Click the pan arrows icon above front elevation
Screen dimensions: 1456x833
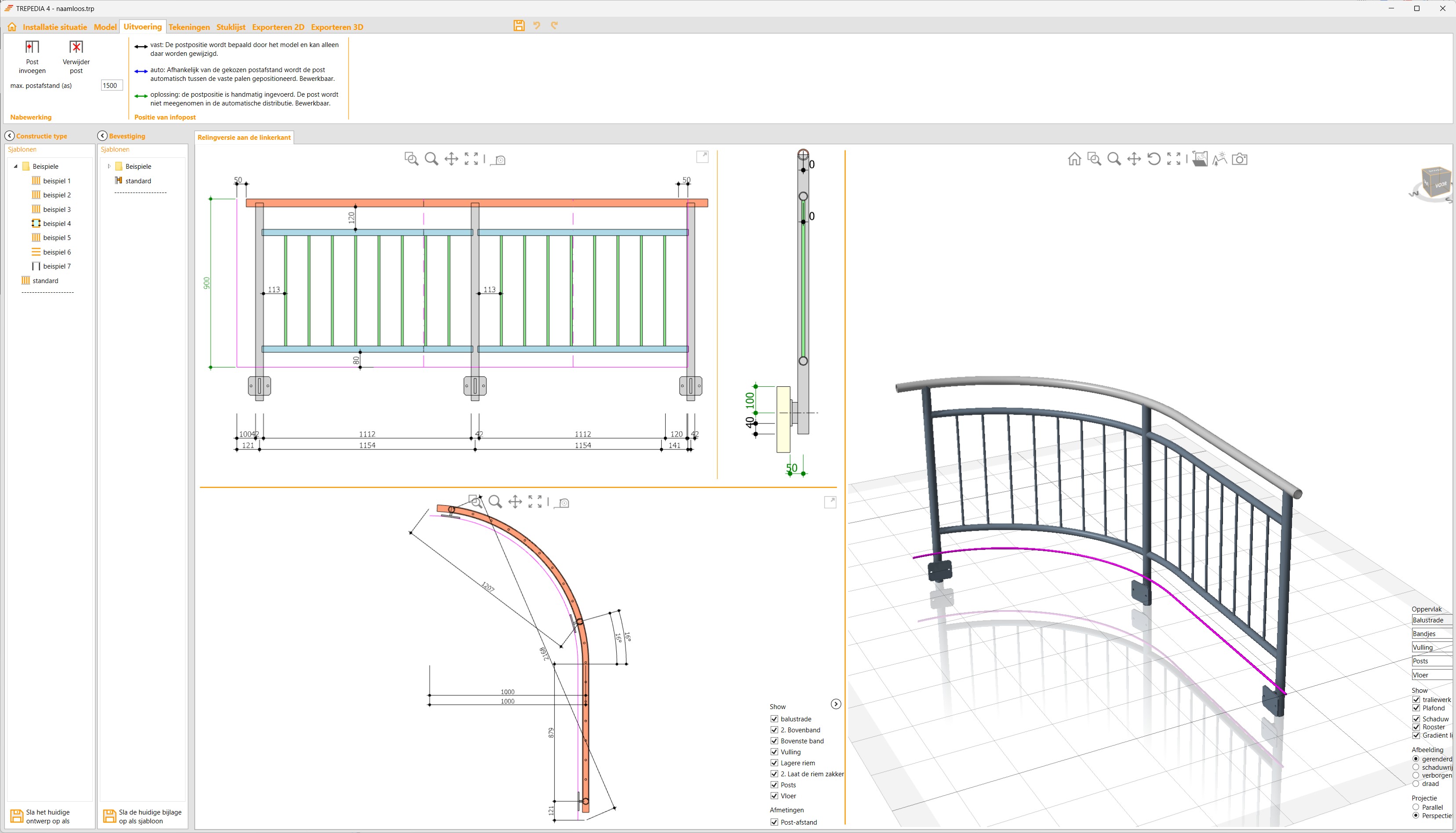coord(451,159)
